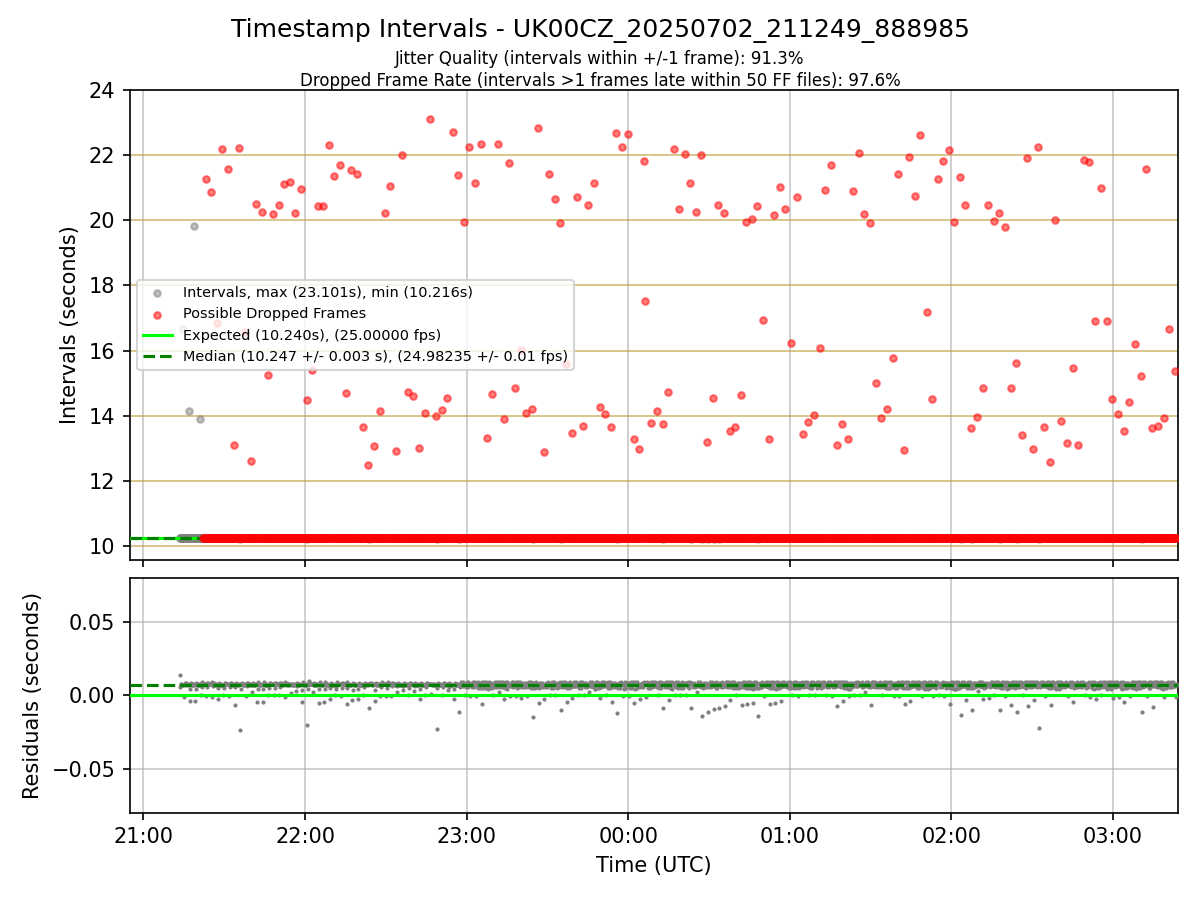1200x900 pixels.
Task: Click the solid green line sample in the legend
Action: pyautogui.click(x=157, y=335)
